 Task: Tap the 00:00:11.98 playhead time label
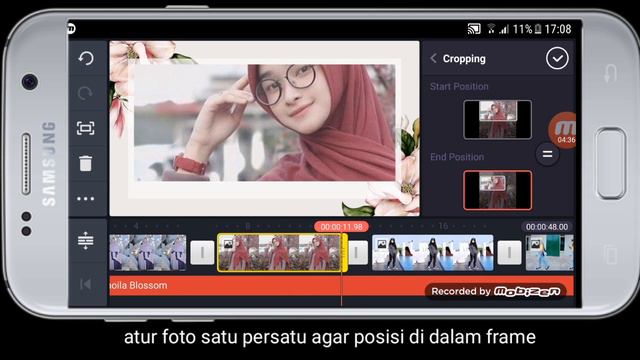(342, 227)
